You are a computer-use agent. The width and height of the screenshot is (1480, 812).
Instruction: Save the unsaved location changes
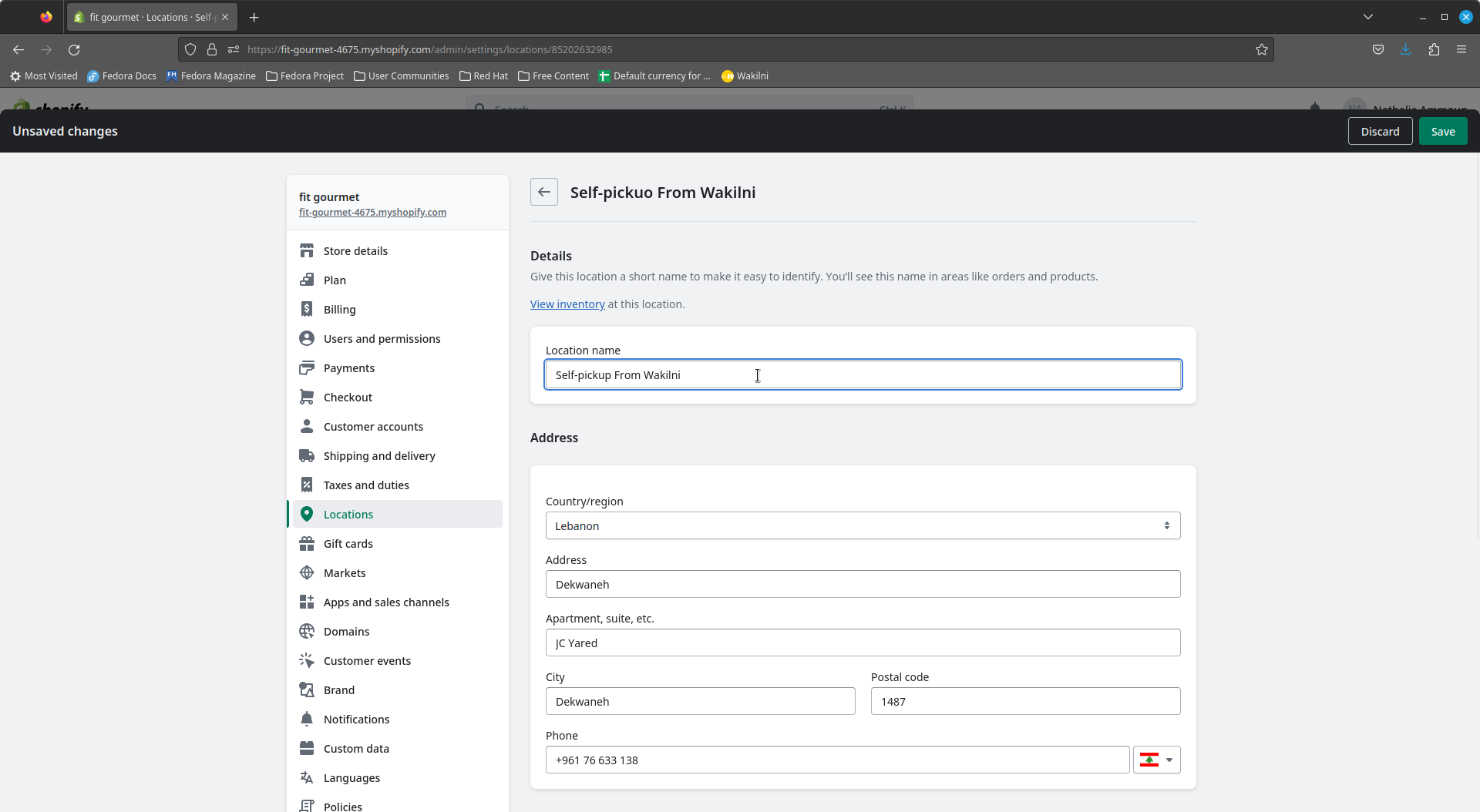pyautogui.click(x=1442, y=132)
